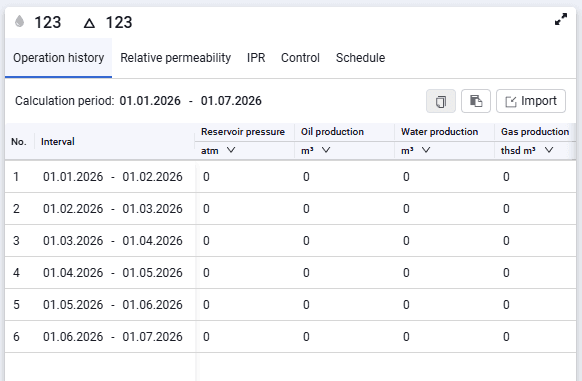Click Oil production cell in row 4
Viewport: 582px width, 381px height.
pyautogui.click(x=344, y=273)
